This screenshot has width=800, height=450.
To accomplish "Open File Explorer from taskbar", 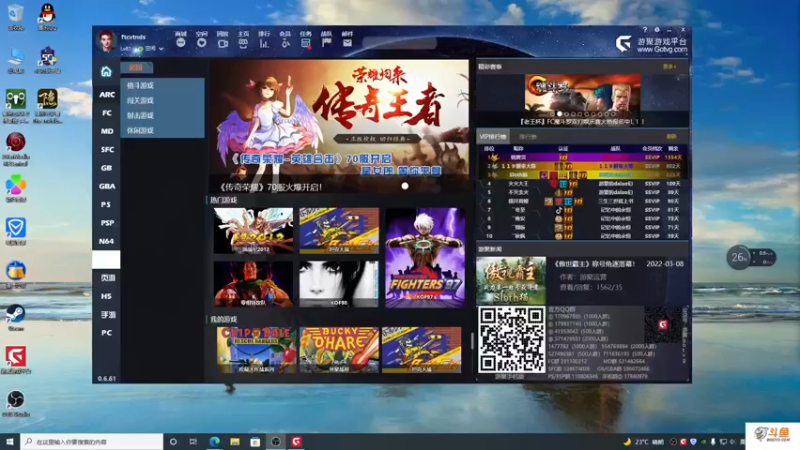I will 235,441.
